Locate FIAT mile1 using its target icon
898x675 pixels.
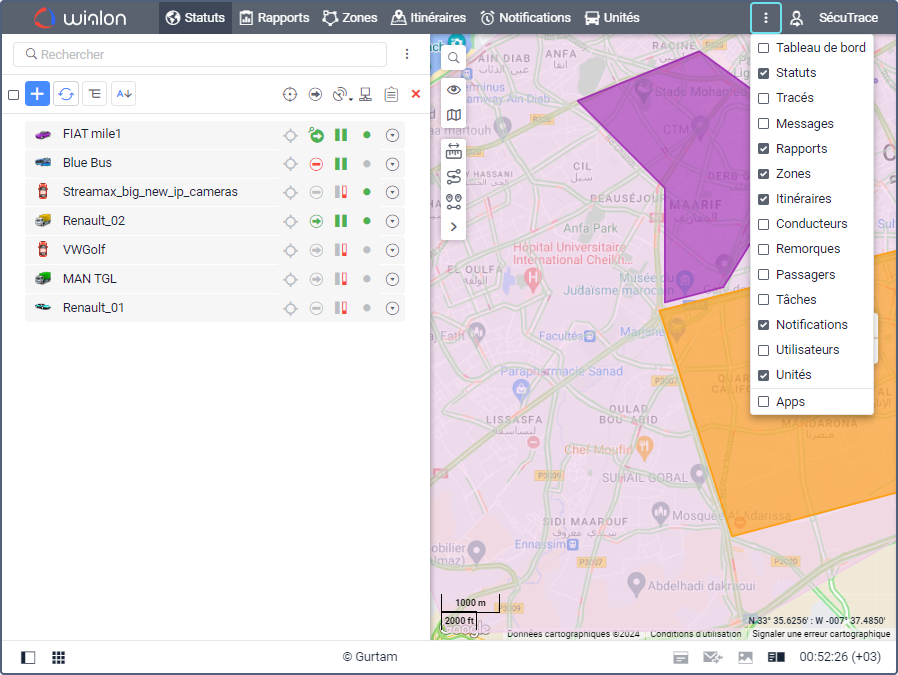(290, 135)
